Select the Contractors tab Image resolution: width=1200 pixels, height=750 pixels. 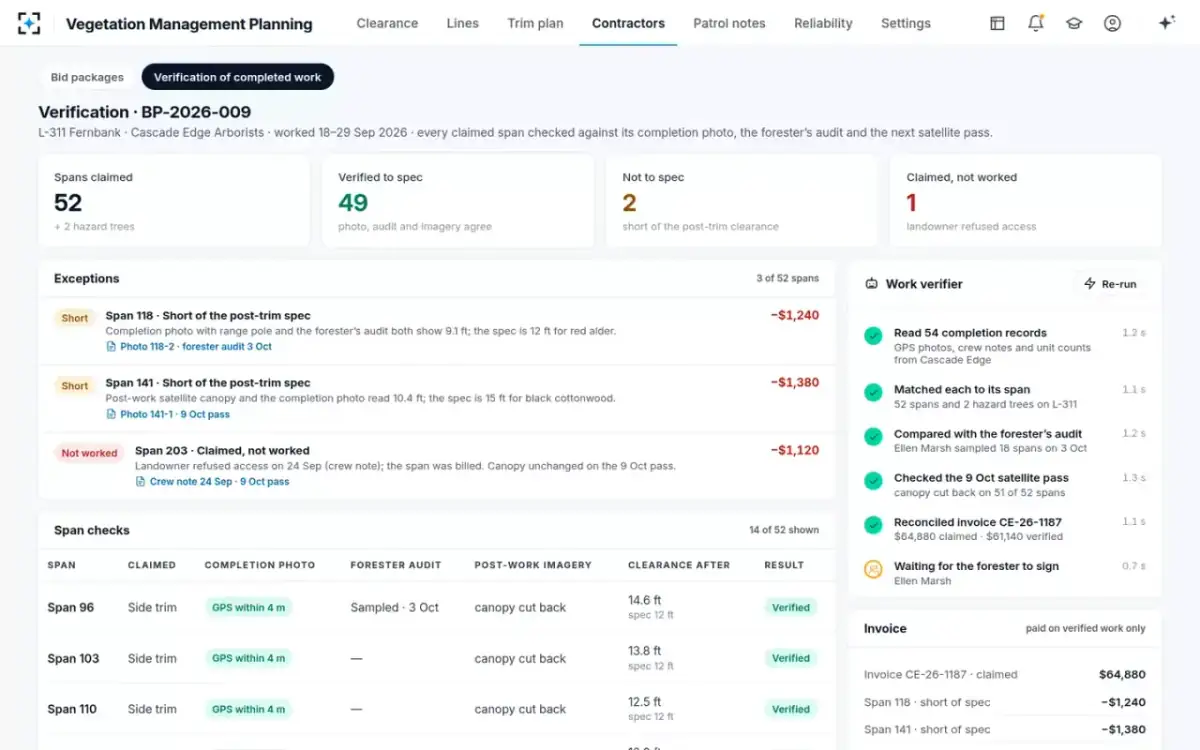coord(628,23)
